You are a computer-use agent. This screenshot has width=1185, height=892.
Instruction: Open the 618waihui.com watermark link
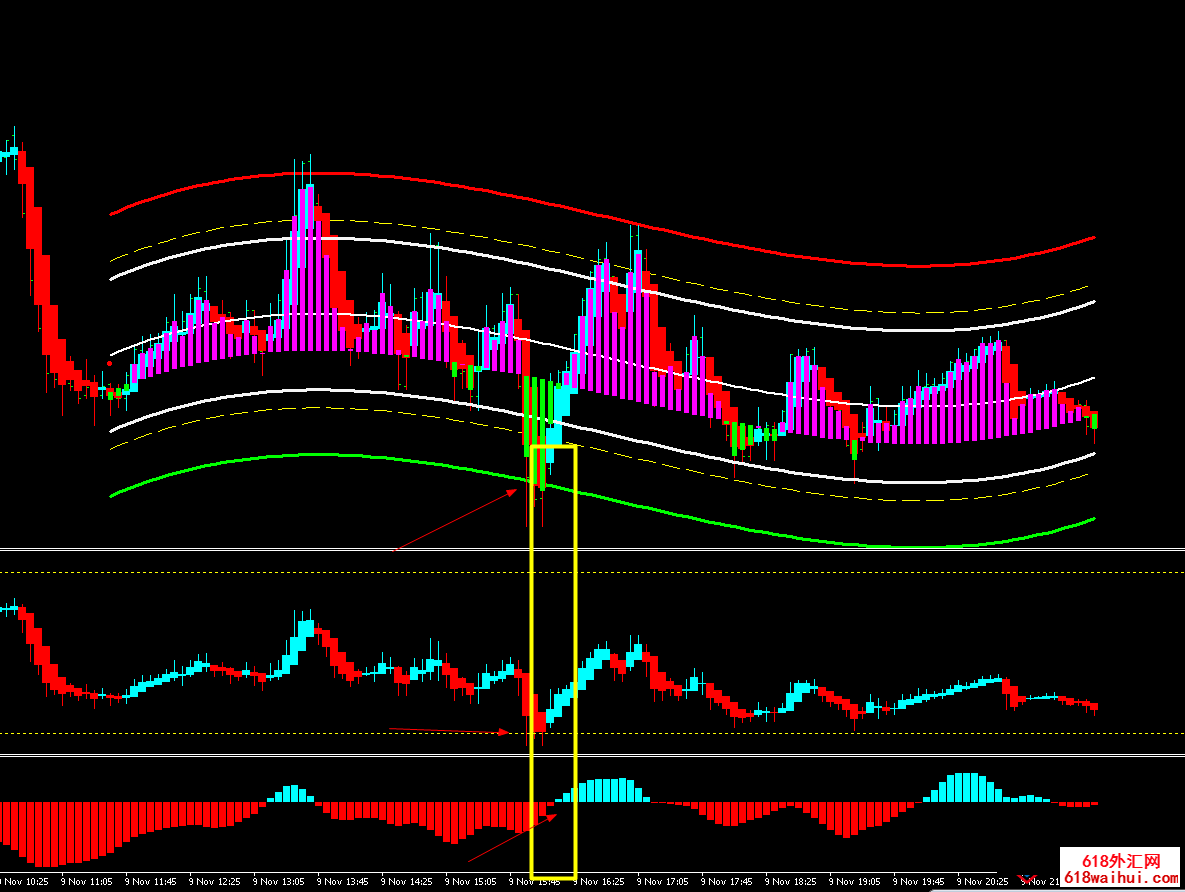click(1121, 877)
